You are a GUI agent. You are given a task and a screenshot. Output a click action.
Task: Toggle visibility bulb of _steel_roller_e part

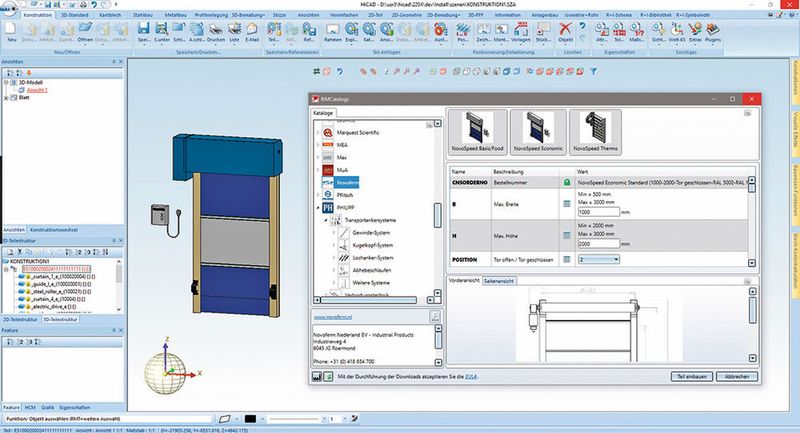click(x=29, y=292)
